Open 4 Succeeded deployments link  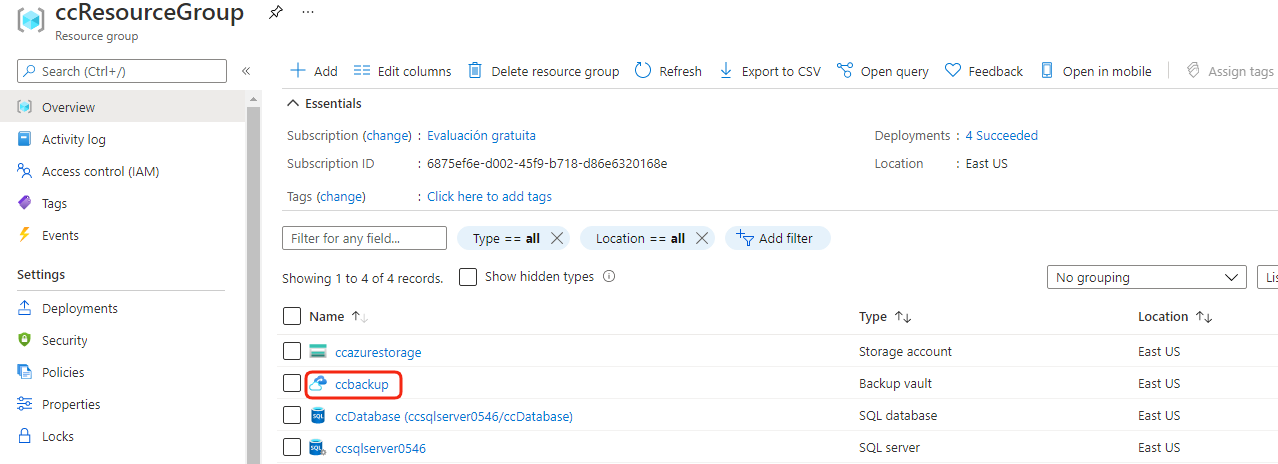(1001, 135)
